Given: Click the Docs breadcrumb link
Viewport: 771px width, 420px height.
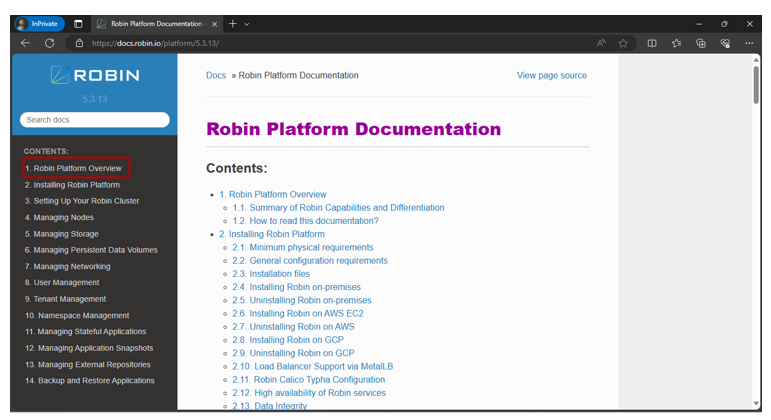Looking at the screenshot, I should pos(216,75).
